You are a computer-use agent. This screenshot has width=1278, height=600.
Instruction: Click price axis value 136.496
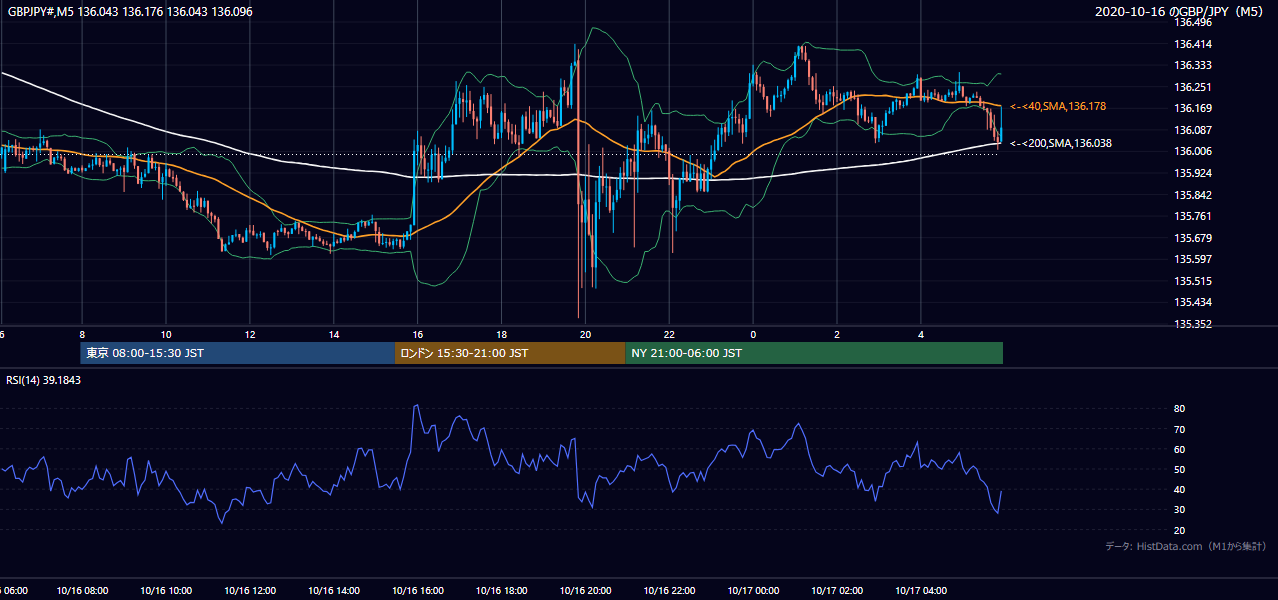pyautogui.click(x=1193, y=22)
